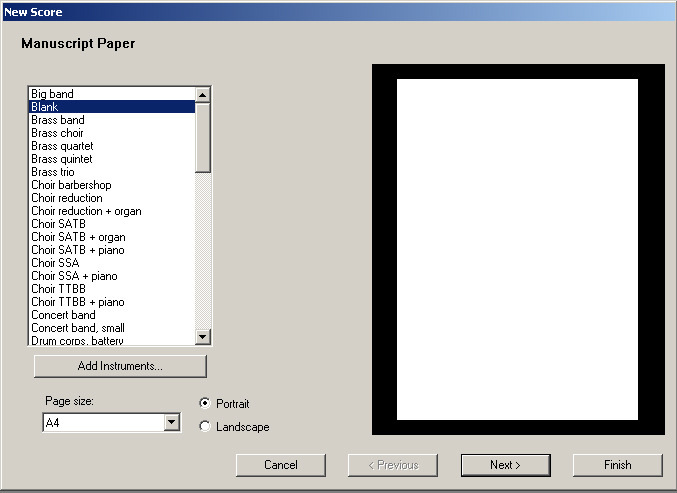
Task: Choose Brass band from the list
Action: [x=112, y=120]
